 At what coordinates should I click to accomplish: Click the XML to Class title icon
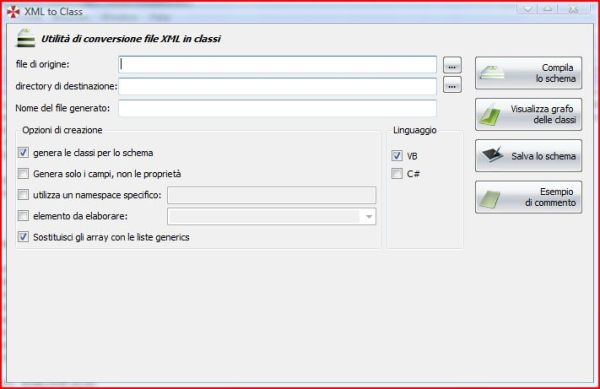(x=13, y=11)
